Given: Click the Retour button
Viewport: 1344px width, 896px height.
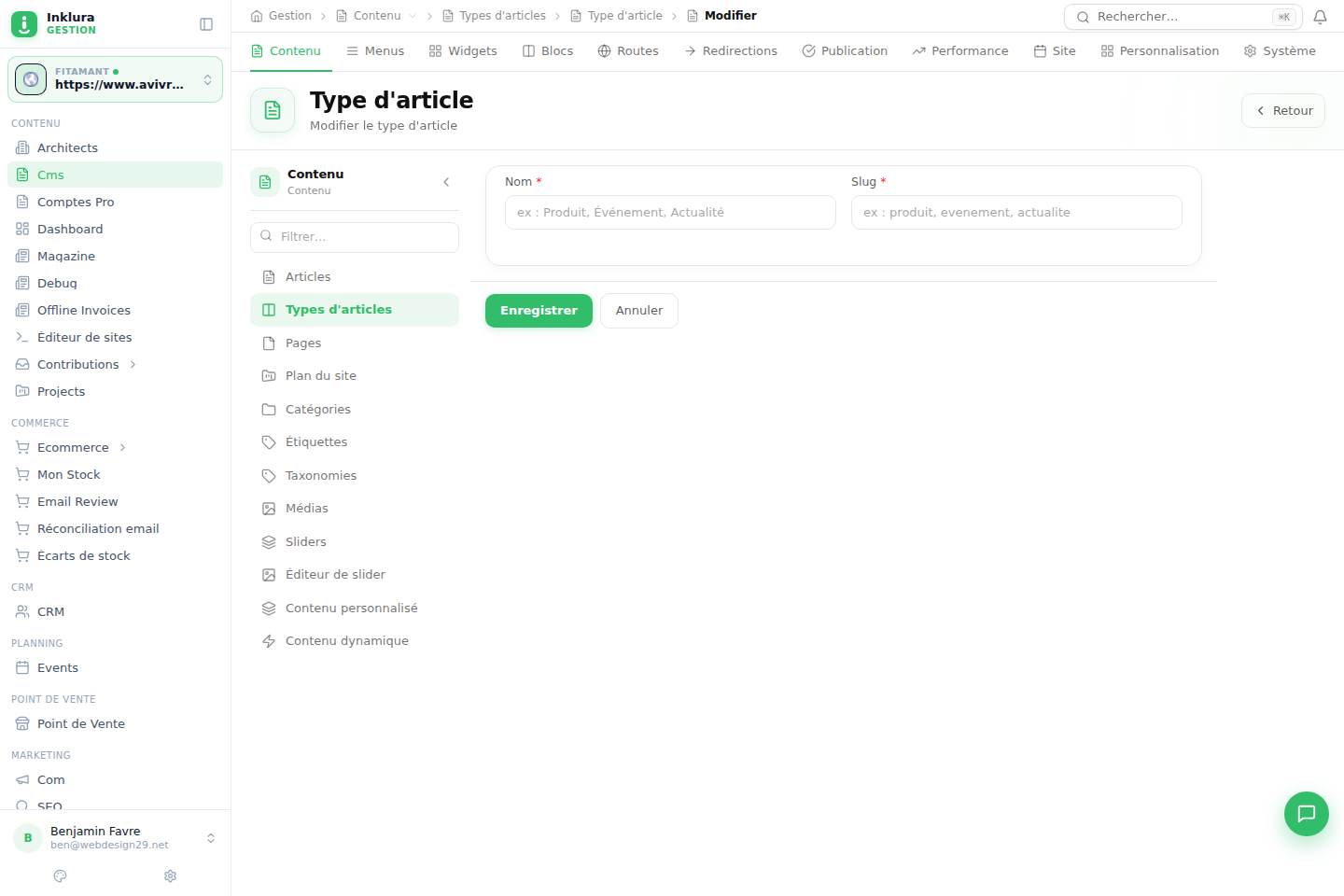Looking at the screenshot, I should 1283,110.
